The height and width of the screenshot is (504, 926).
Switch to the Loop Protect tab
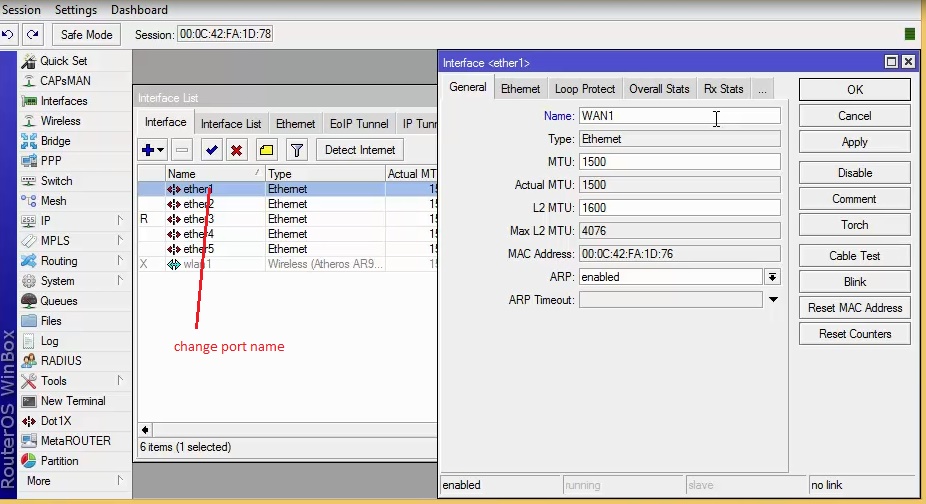585,89
